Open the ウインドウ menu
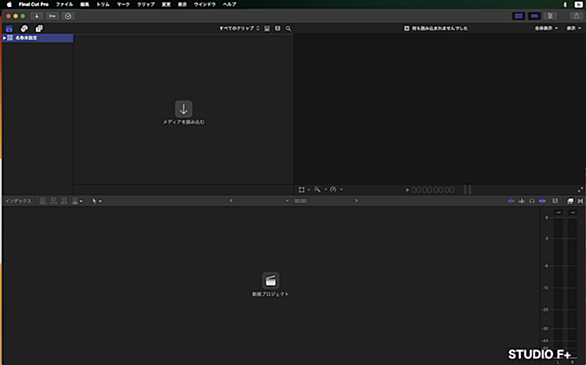This screenshot has width=586, height=365. (204, 4)
